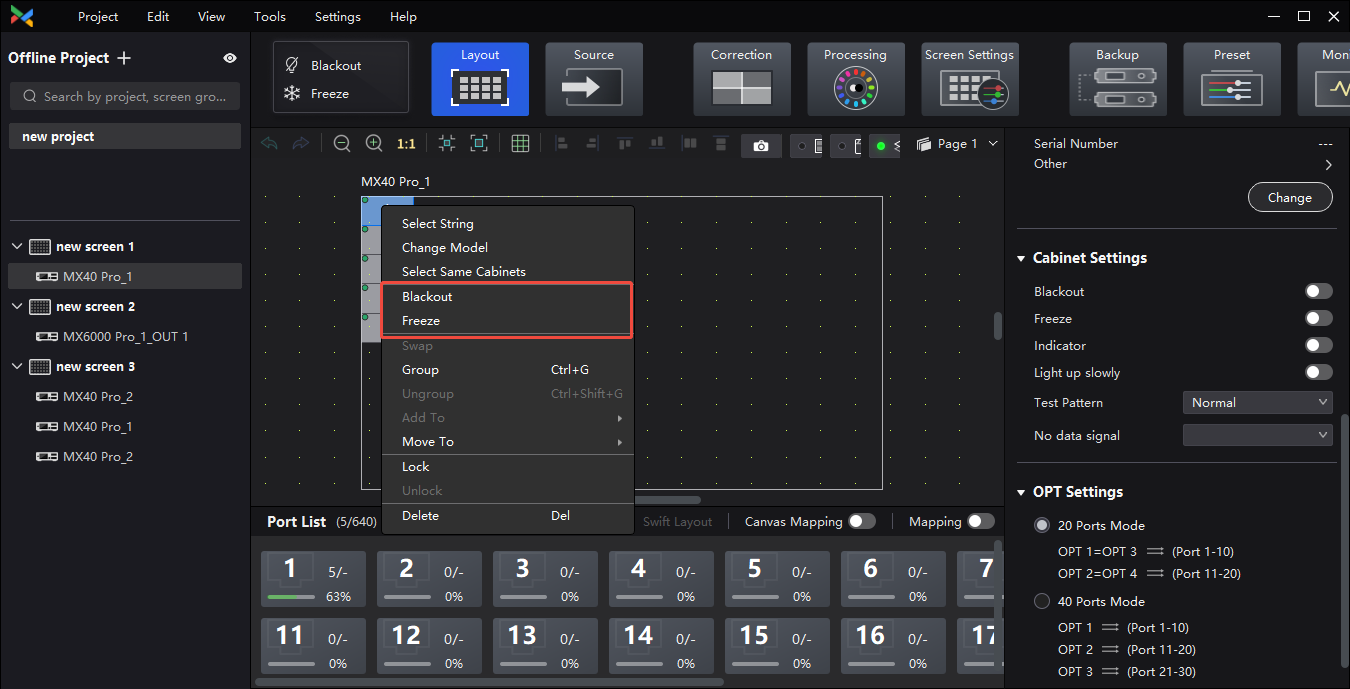Open the Backup tool
The width and height of the screenshot is (1350, 689).
(x=1118, y=79)
